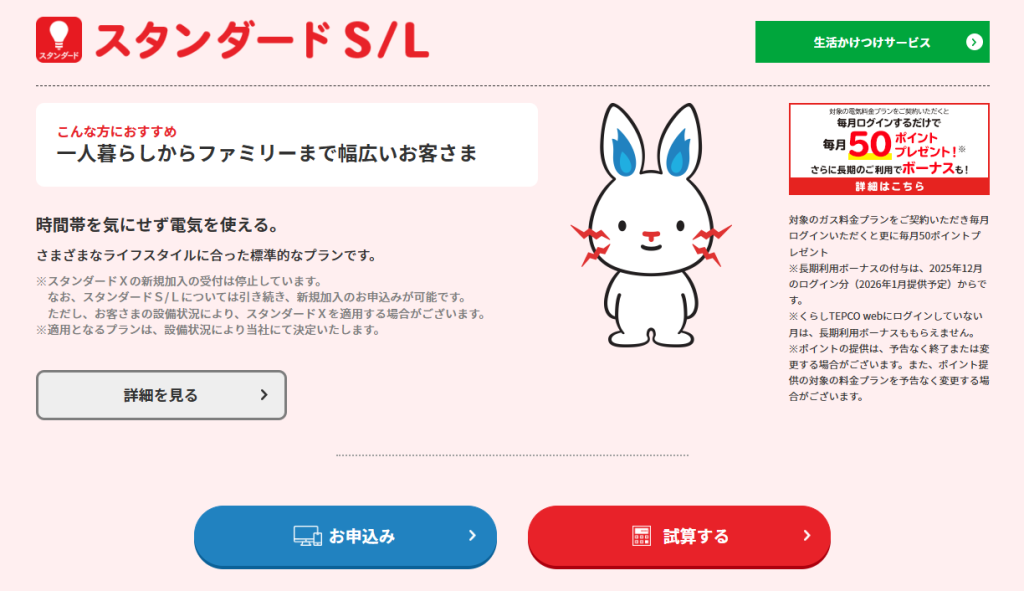Click the 詳細はこちら red strip on the banner
The image size is (1024, 591).
point(889,187)
